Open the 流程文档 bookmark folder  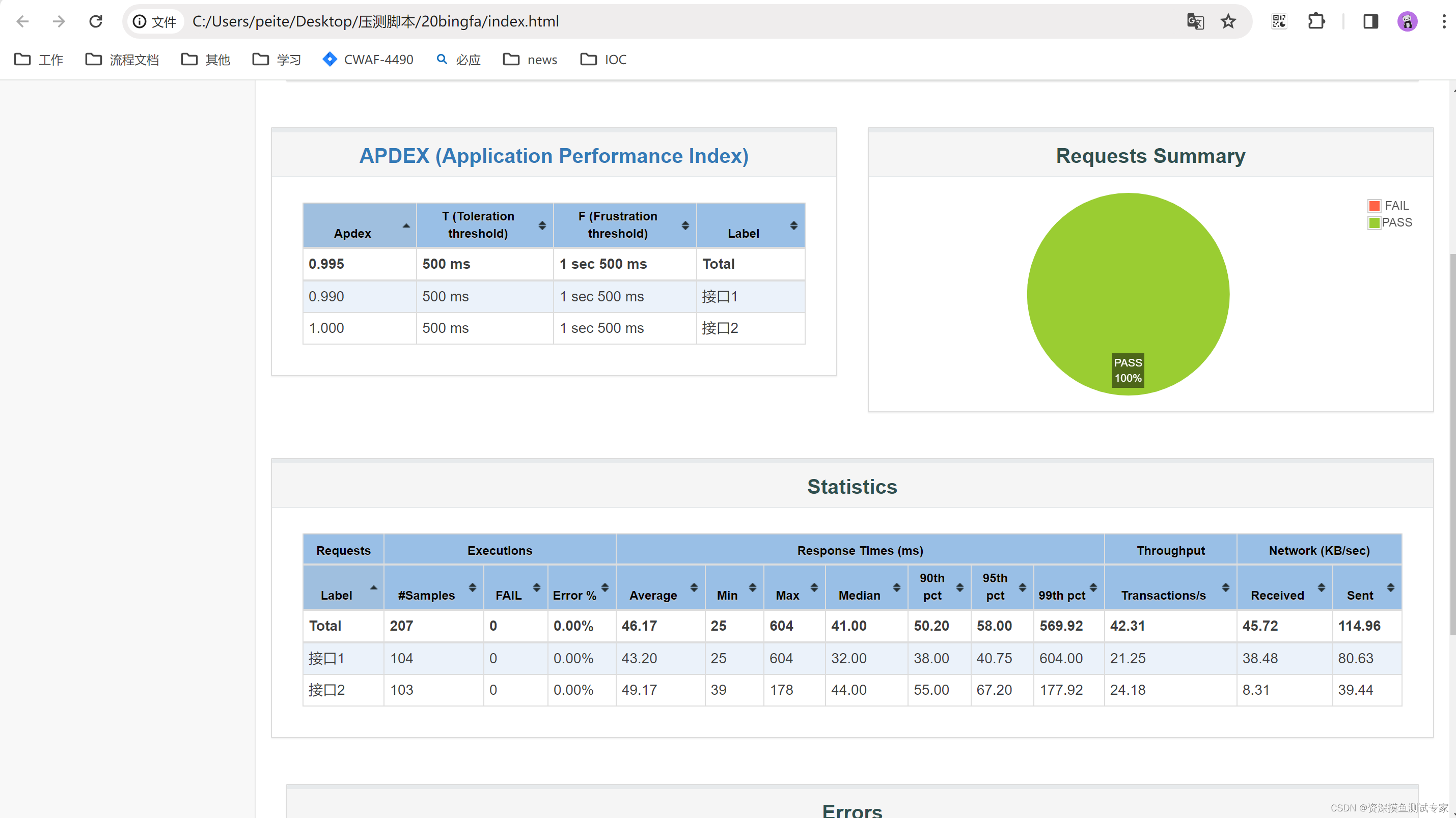point(122,60)
